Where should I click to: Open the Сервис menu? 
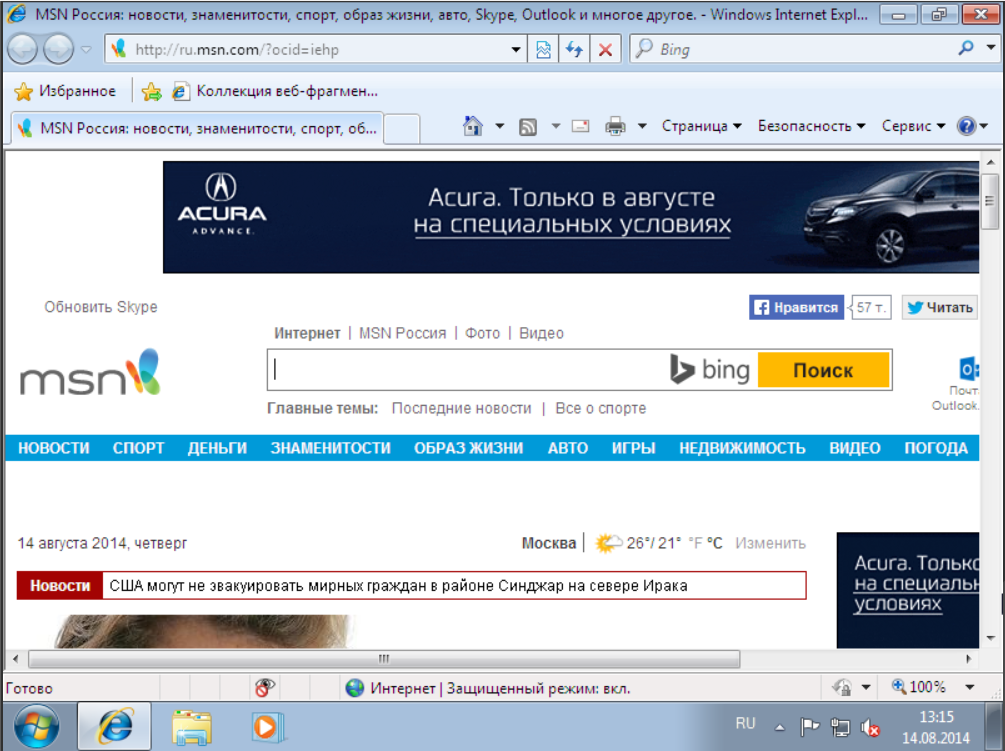[913, 126]
